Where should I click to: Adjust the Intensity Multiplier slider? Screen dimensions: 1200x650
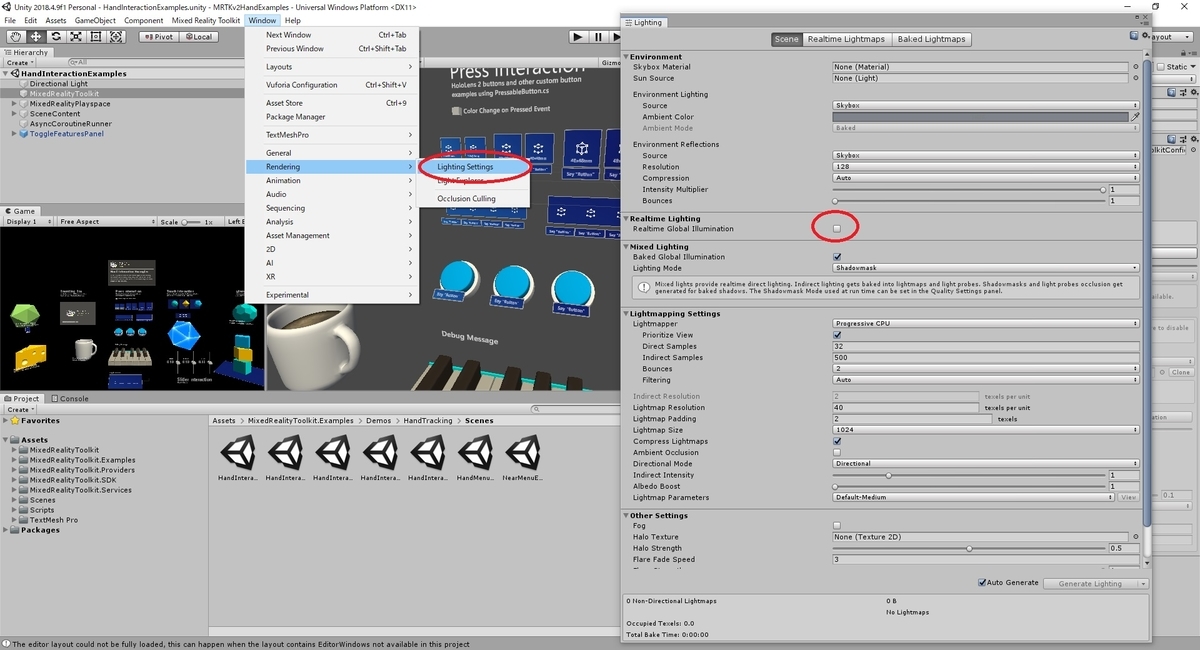click(967, 189)
